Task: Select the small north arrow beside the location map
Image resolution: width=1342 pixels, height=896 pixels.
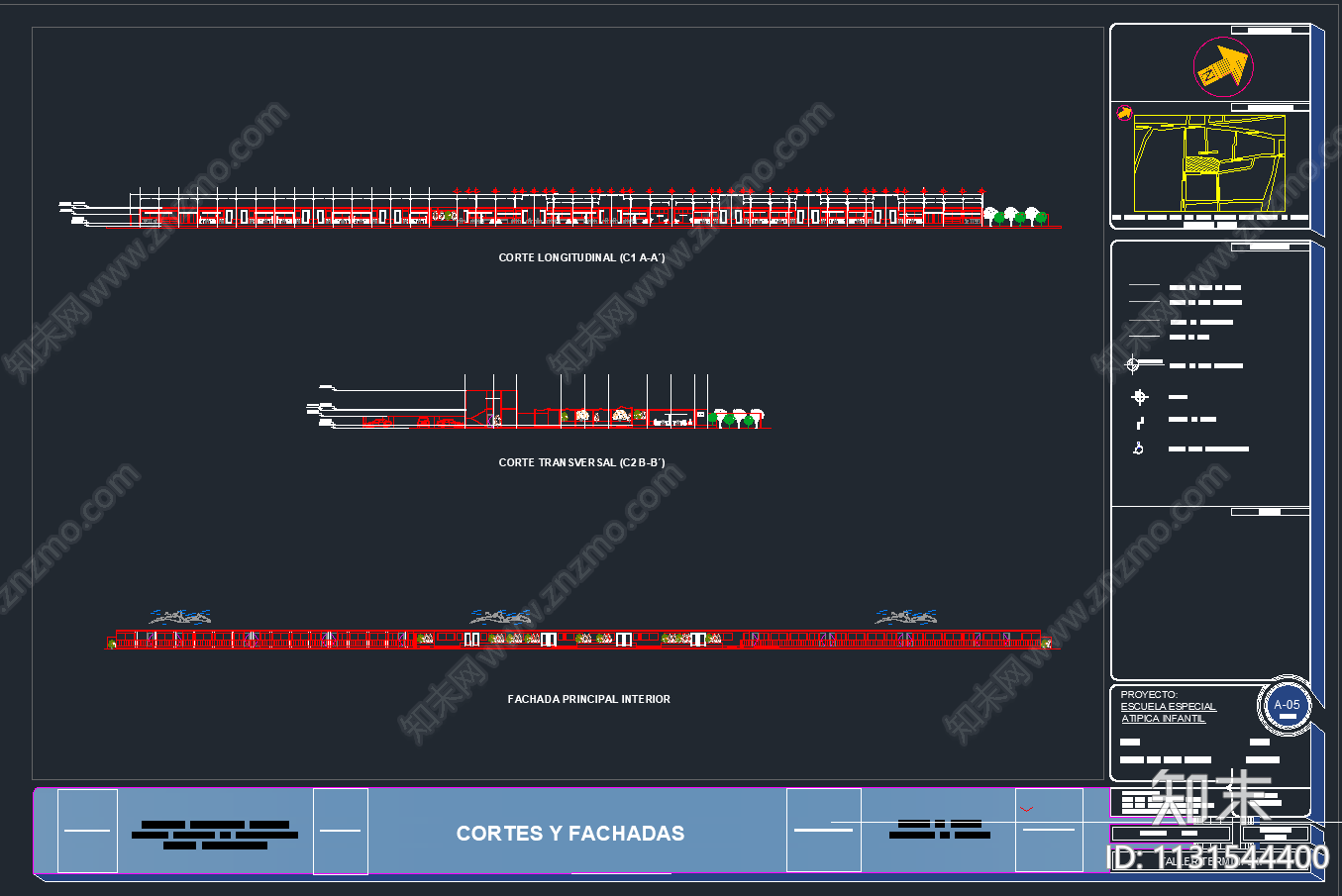Action: (1124, 113)
